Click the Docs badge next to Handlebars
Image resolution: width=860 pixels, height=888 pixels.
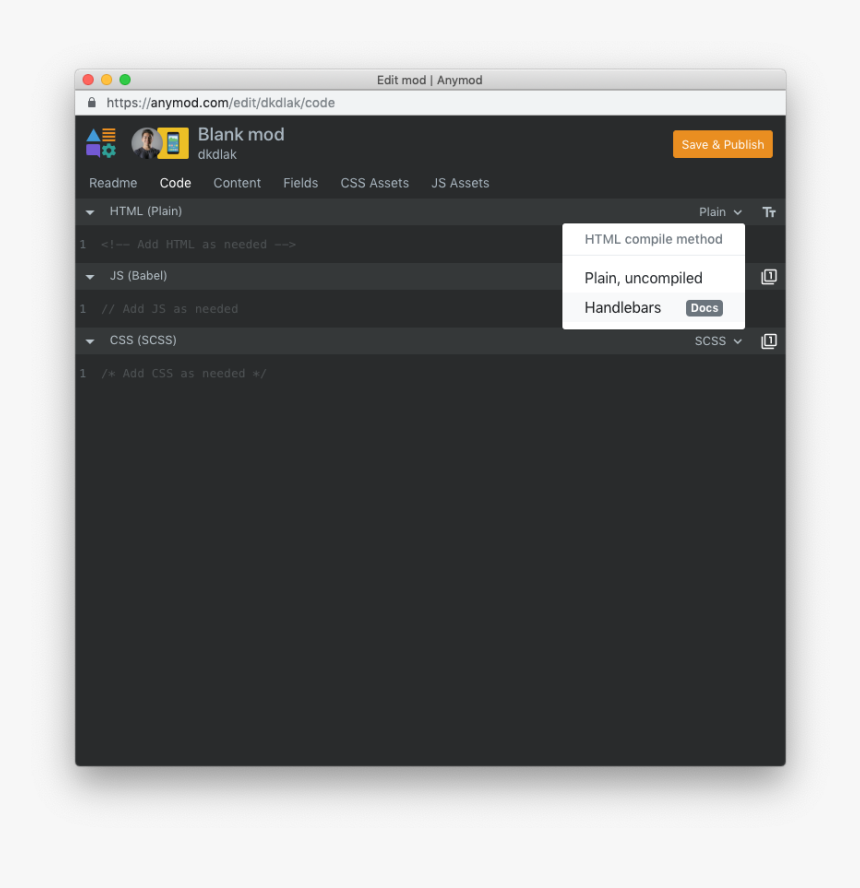point(704,308)
